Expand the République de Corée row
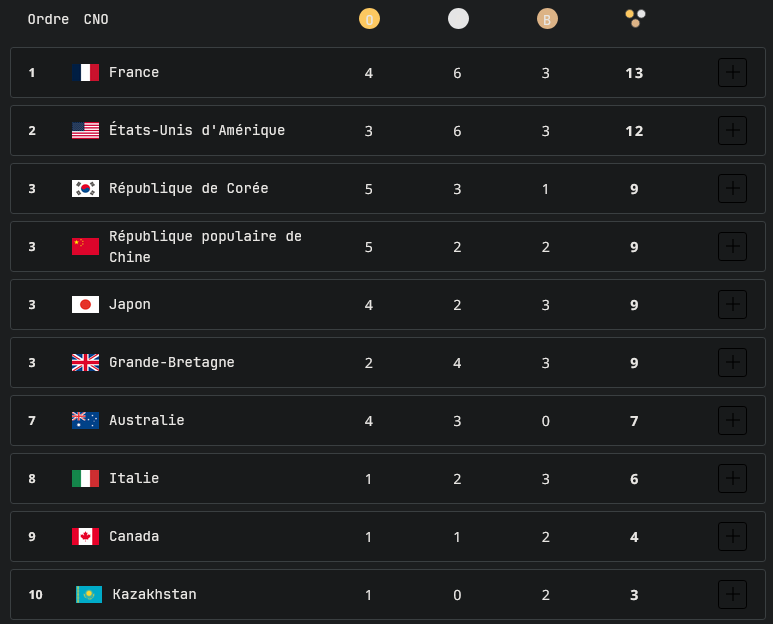773x624 pixels. point(732,189)
